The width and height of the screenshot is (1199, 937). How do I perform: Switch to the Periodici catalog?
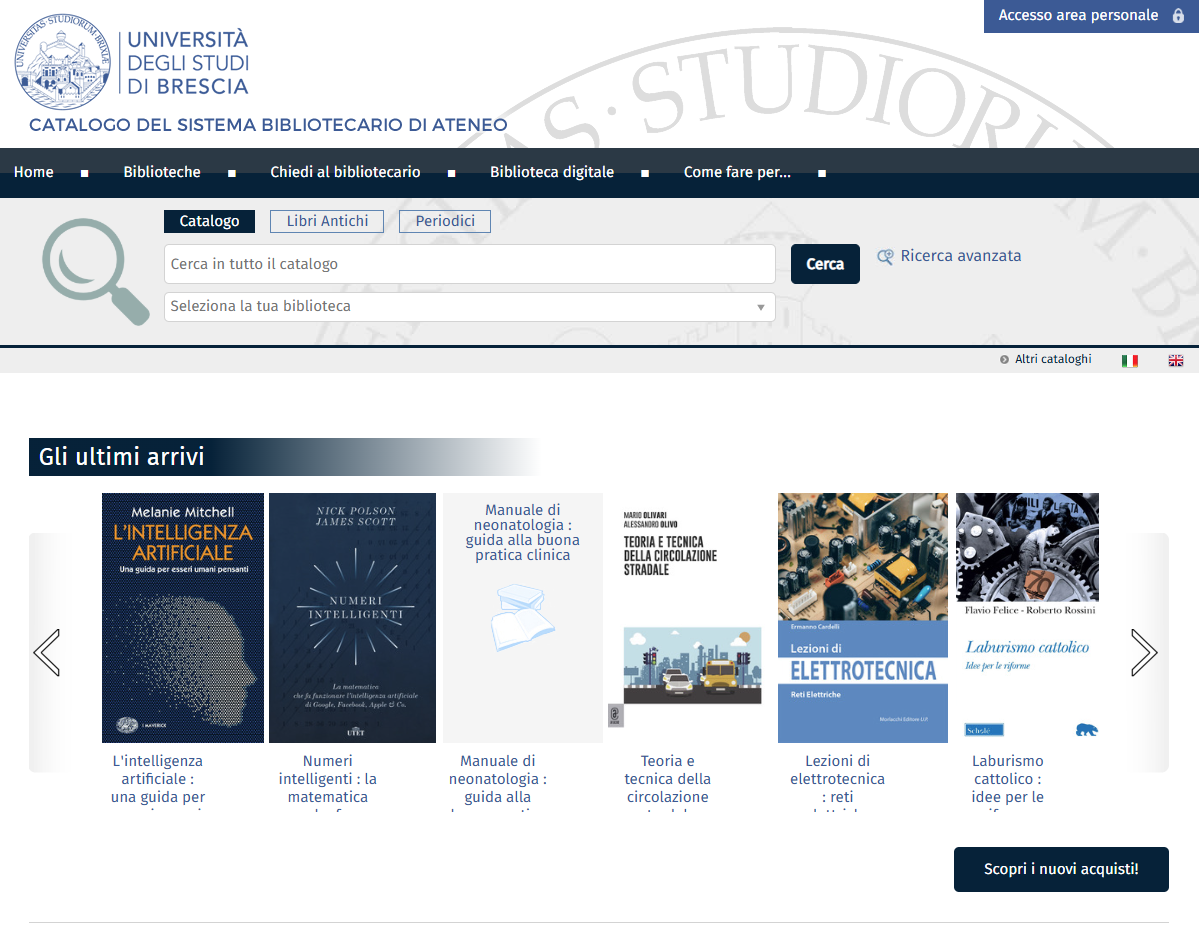point(444,221)
